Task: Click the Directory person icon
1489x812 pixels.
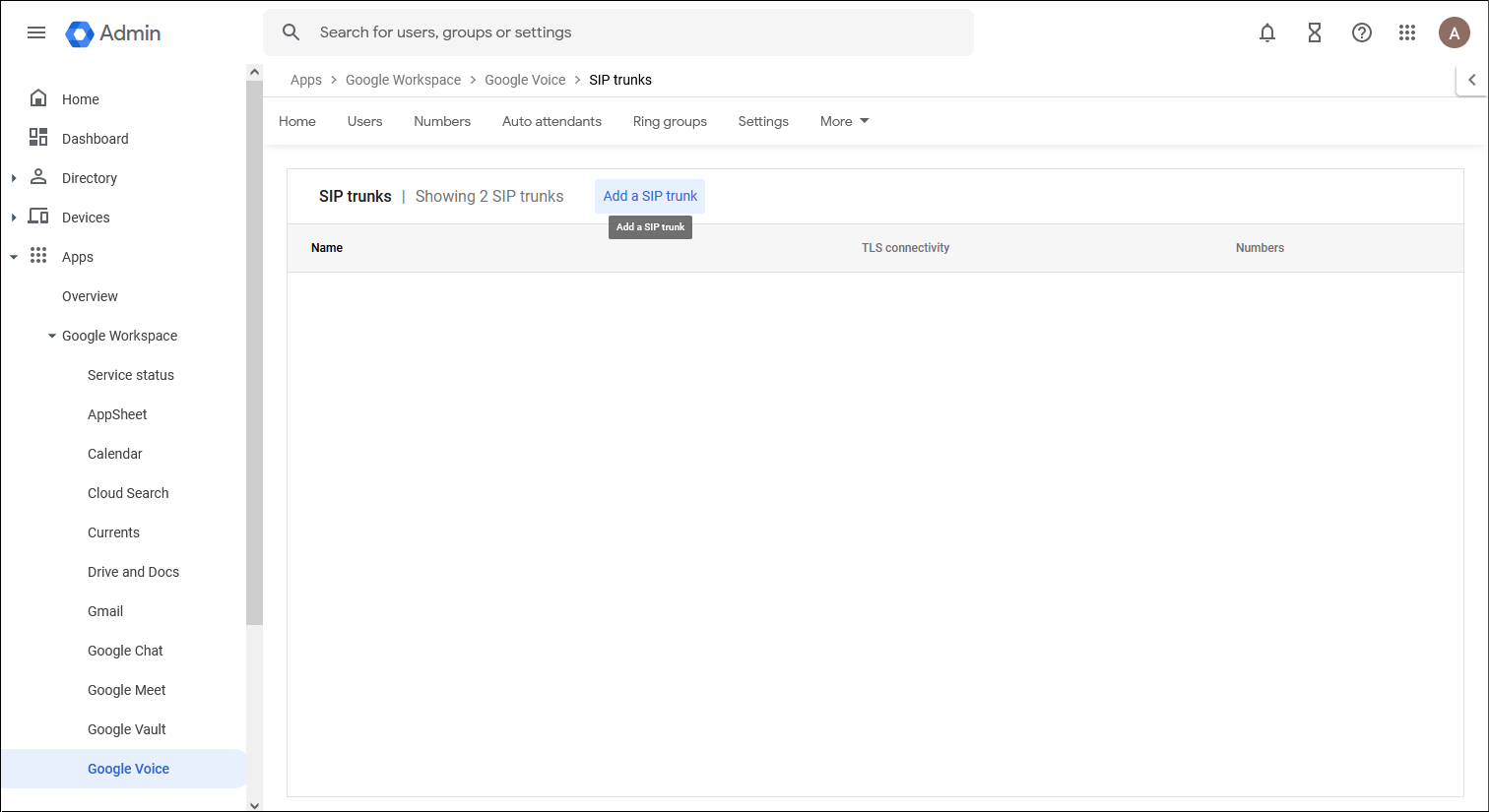Action: (38, 176)
